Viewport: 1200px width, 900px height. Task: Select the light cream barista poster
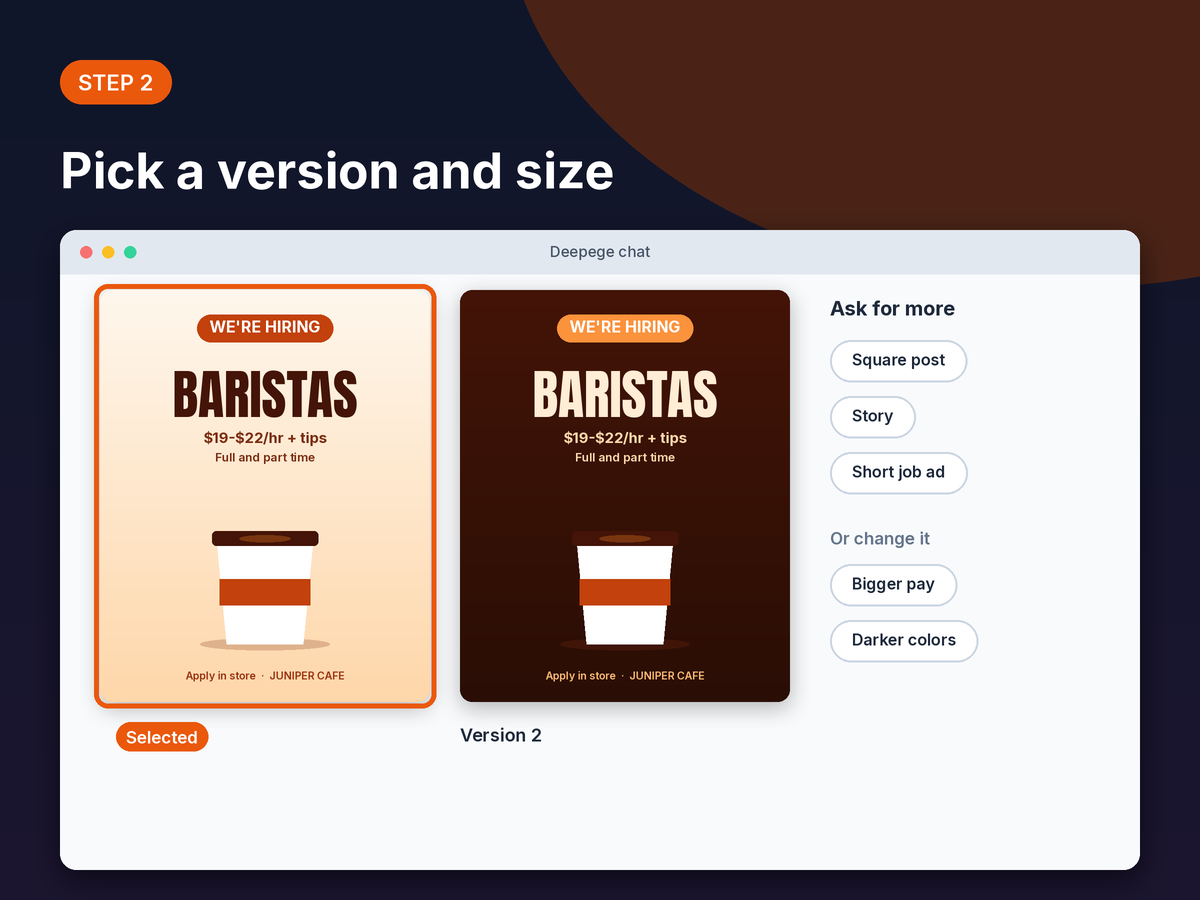tap(265, 496)
